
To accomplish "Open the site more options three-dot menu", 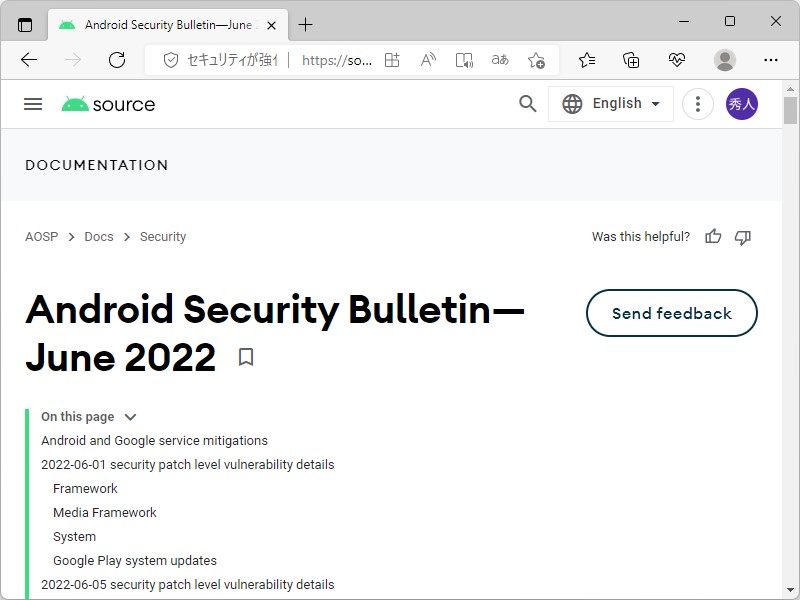I will tap(698, 103).
